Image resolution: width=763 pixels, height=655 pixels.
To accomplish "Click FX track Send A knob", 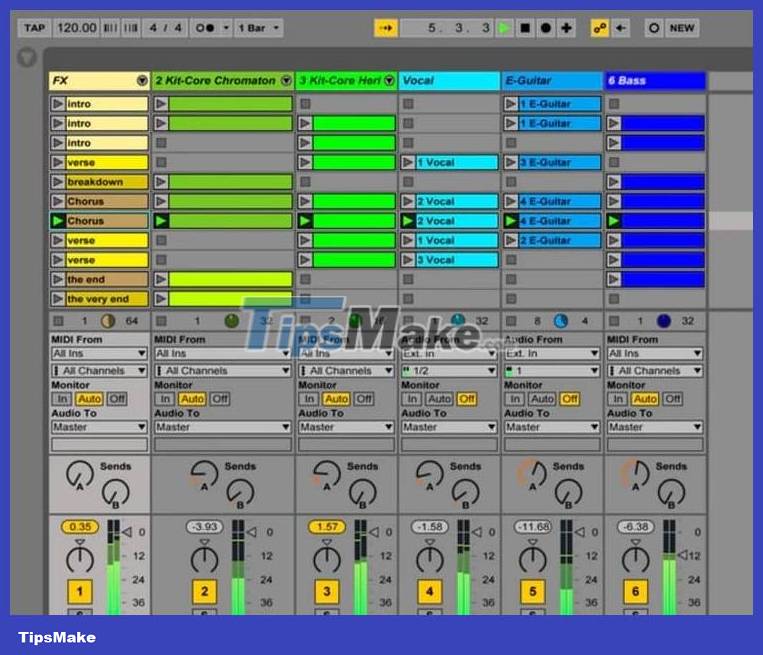I will coord(80,474).
